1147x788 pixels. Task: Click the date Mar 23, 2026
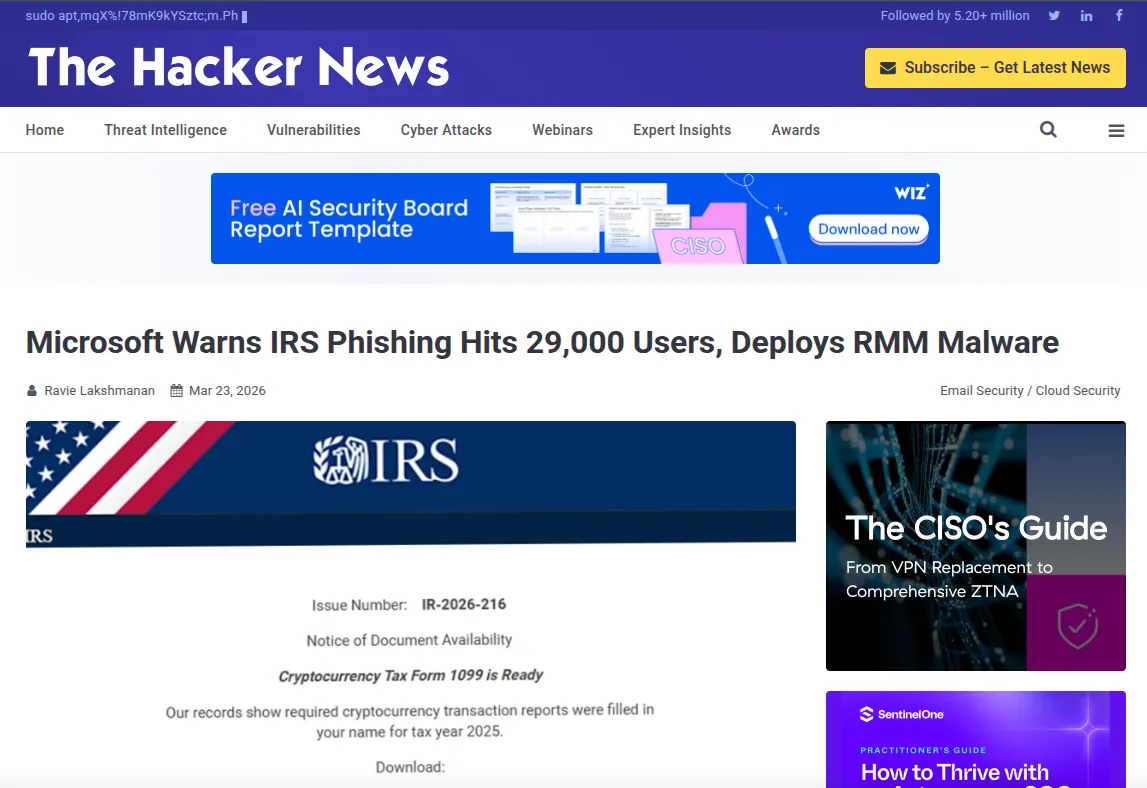[x=227, y=391]
